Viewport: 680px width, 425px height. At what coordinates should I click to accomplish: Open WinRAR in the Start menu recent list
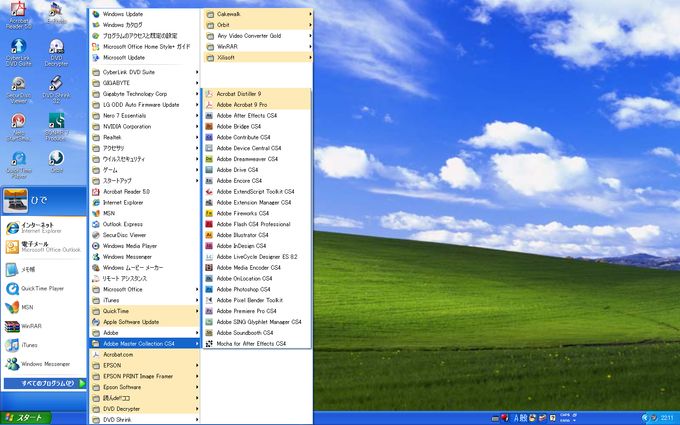pyautogui.click(x=44, y=326)
